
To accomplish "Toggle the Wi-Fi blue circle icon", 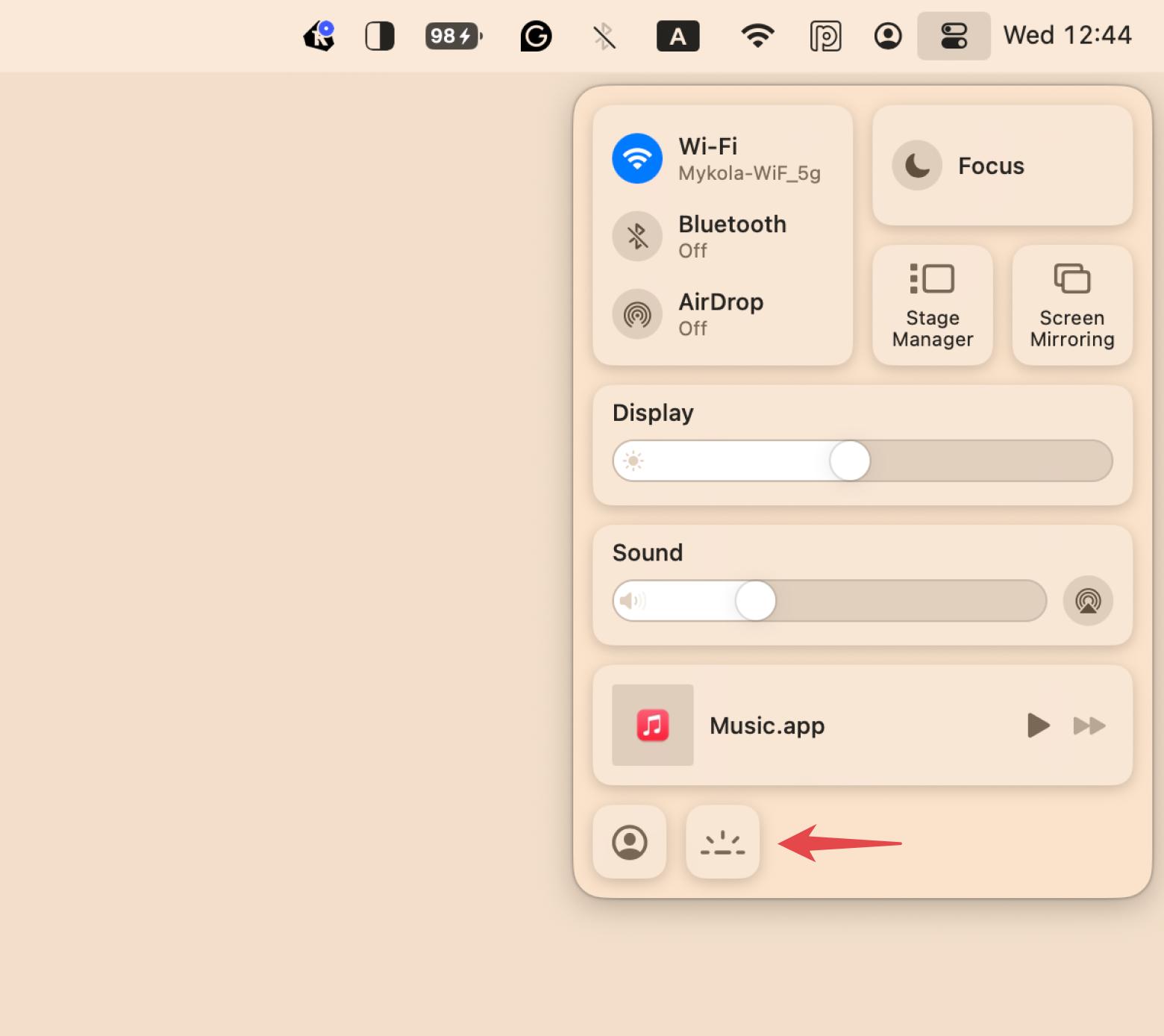I will [x=637, y=158].
